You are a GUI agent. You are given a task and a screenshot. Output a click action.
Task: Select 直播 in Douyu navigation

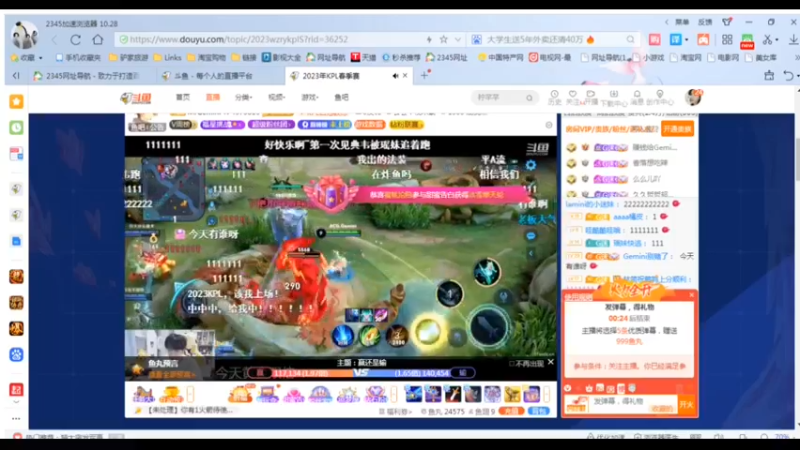[x=213, y=97]
